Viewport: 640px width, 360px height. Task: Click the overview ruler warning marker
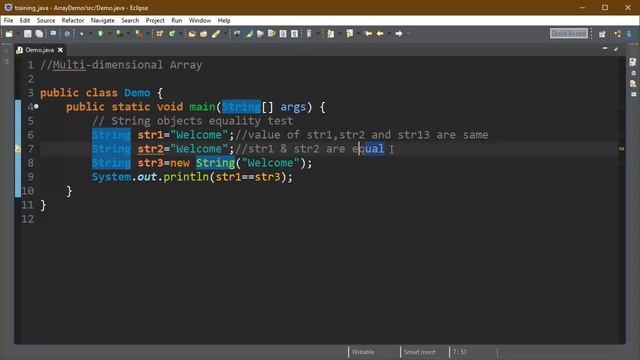click(622, 149)
